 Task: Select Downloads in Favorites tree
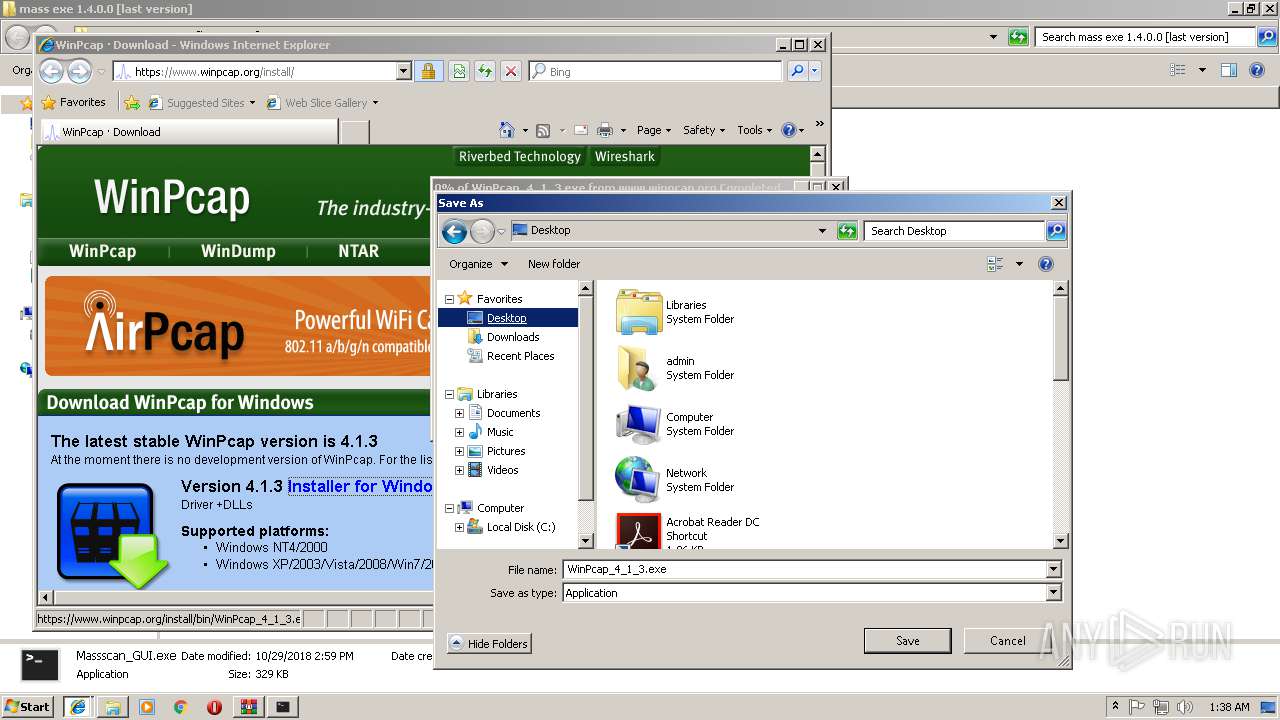click(x=513, y=337)
